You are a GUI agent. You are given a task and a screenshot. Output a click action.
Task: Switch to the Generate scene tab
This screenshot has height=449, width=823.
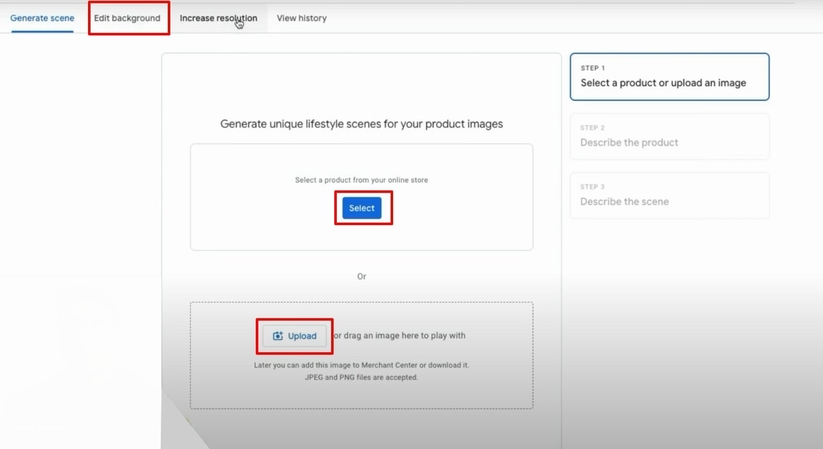[x=42, y=18]
